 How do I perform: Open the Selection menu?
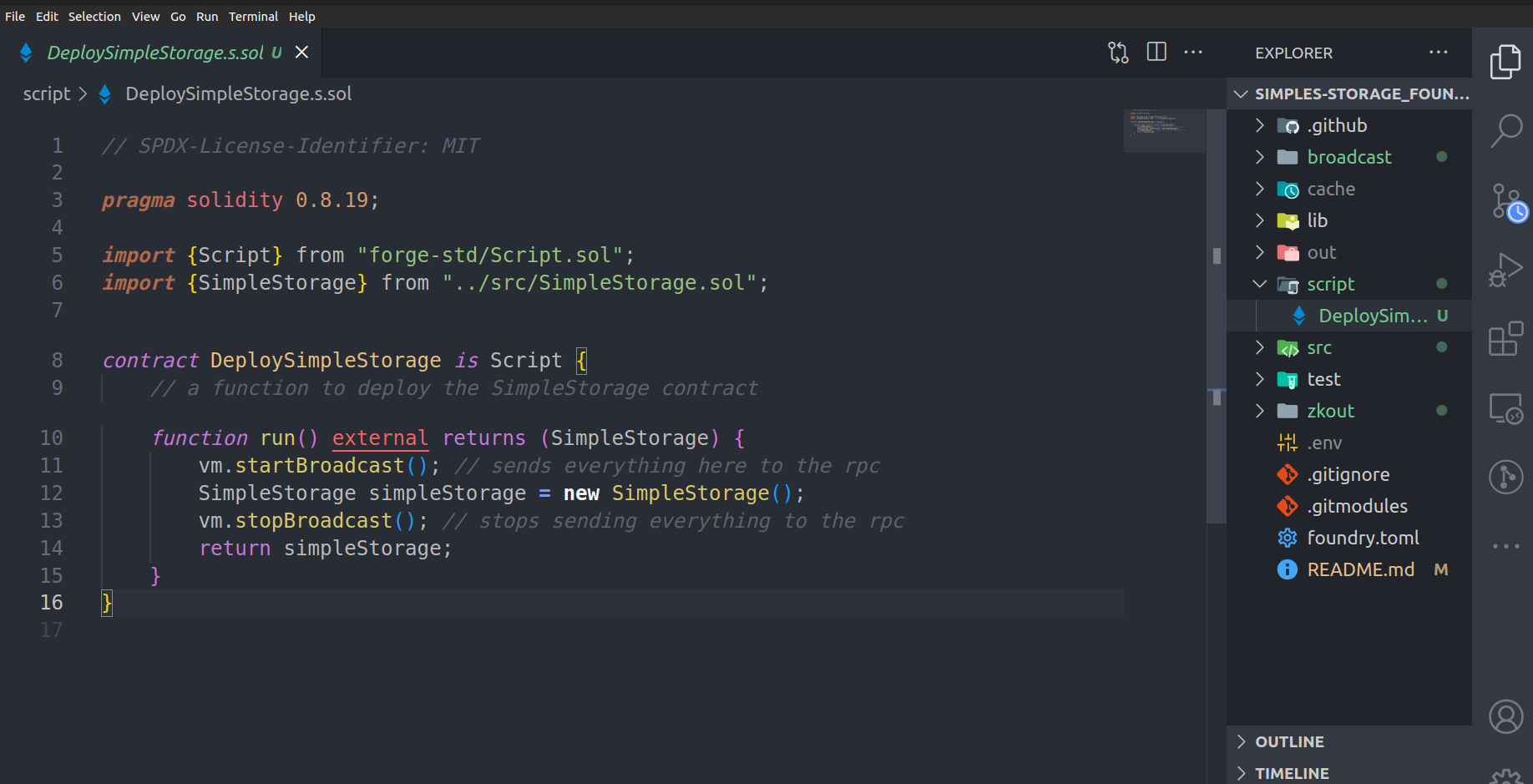[94, 16]
